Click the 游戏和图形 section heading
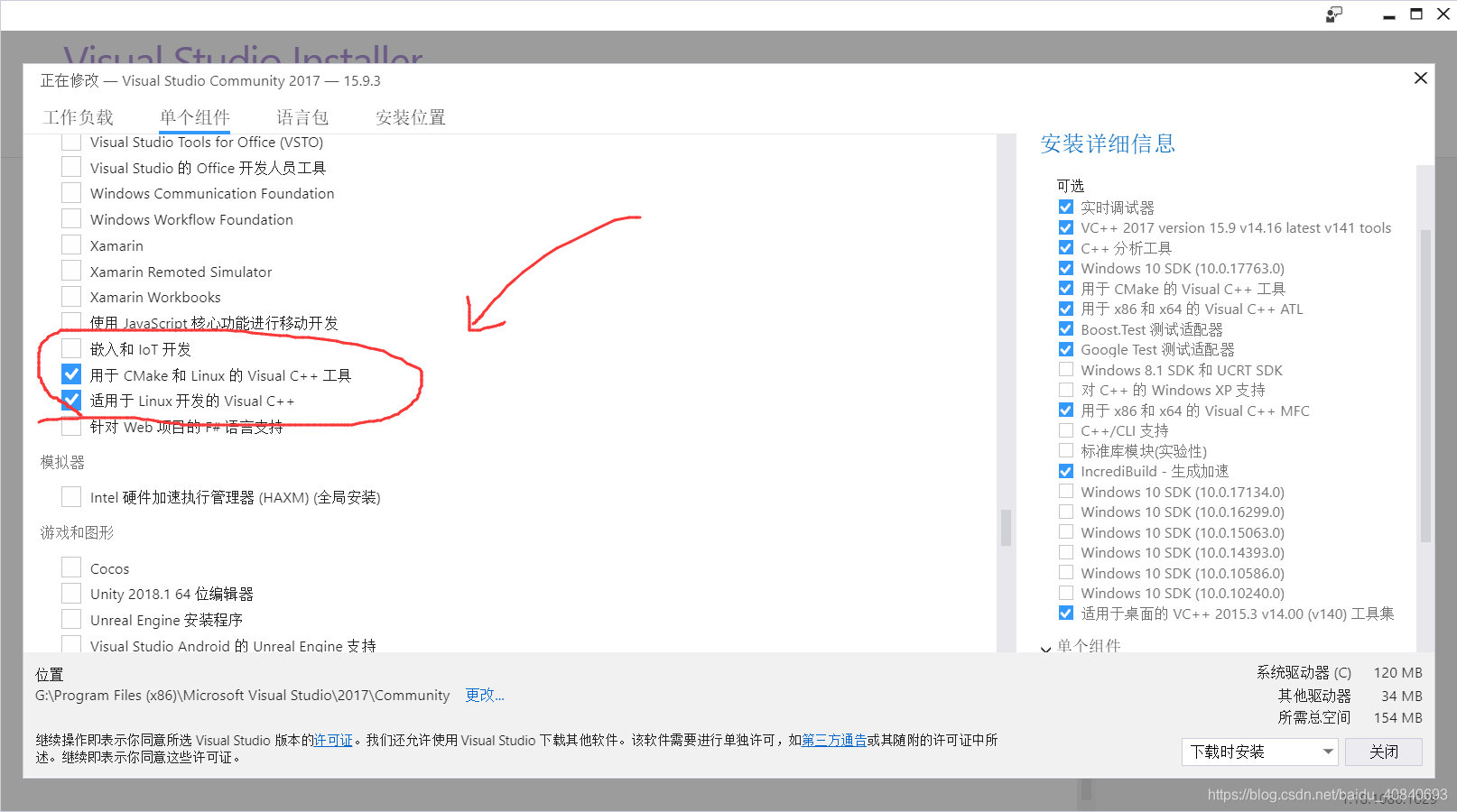1457x812 pixels. tap(77, 532)
